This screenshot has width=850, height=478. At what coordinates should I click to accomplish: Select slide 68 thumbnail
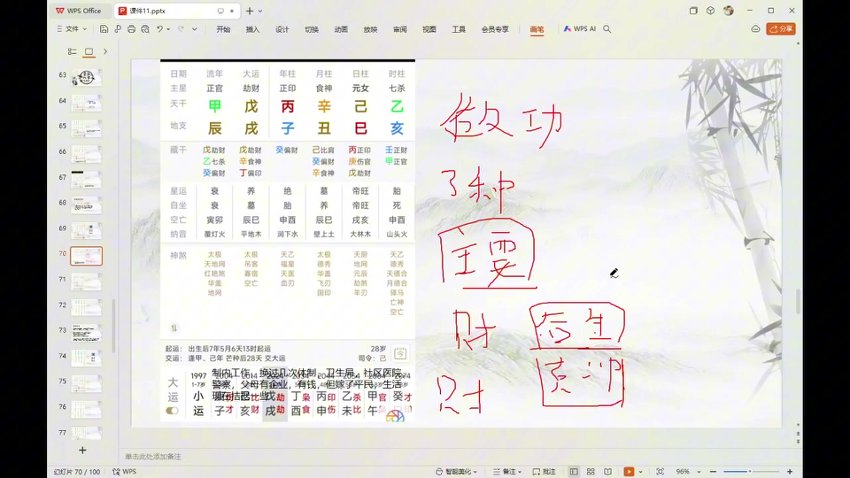pos(86,205)
